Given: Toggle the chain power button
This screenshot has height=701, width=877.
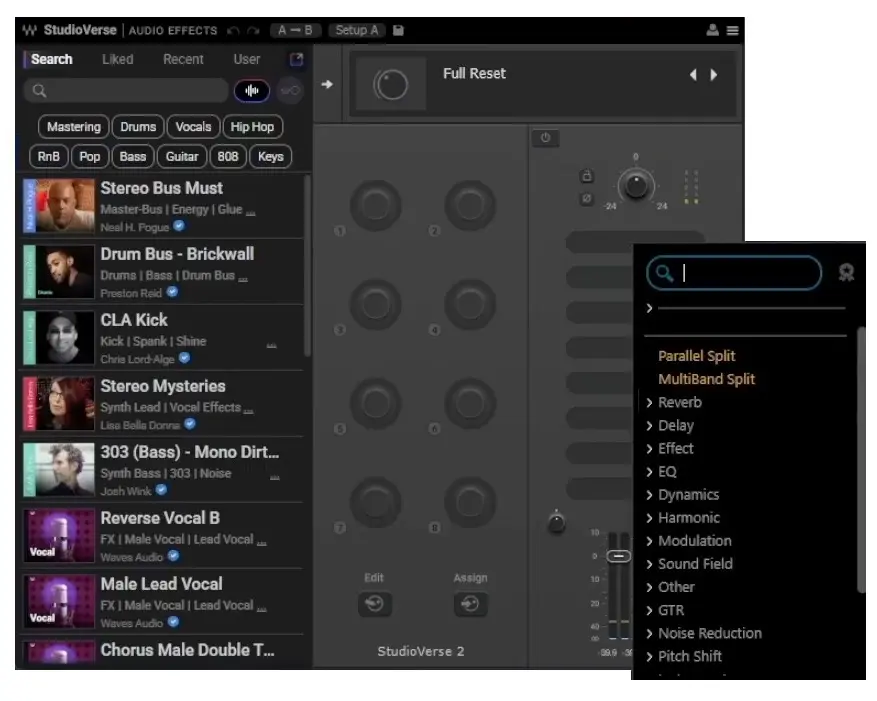Looking at the screenshot, I should click(x=545, y=138).
